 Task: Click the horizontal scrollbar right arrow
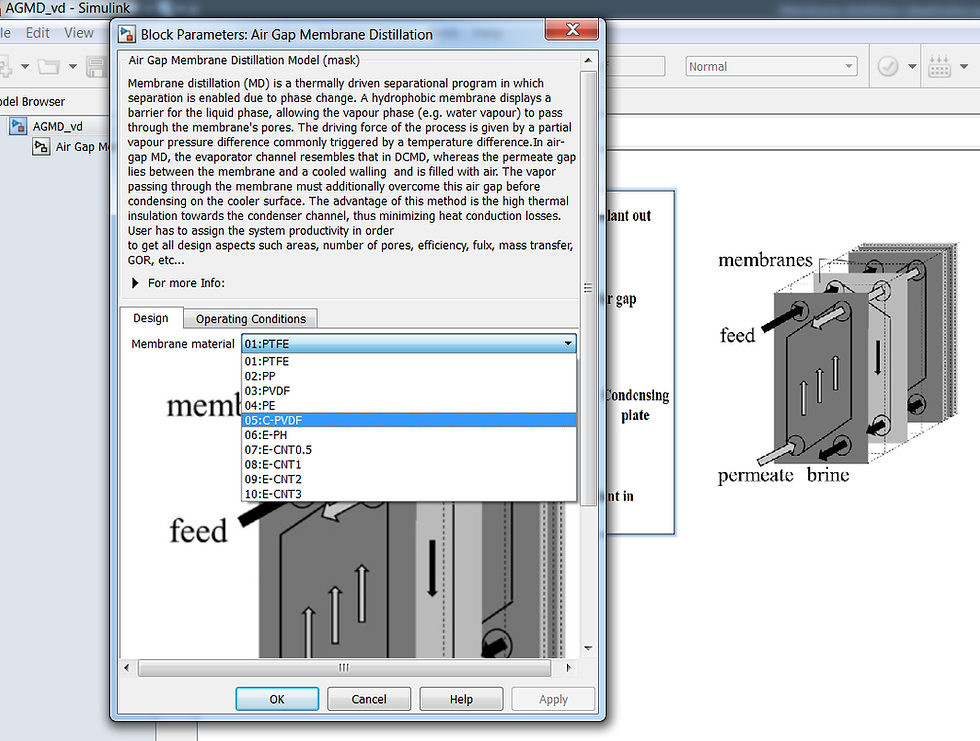[568, 668]
